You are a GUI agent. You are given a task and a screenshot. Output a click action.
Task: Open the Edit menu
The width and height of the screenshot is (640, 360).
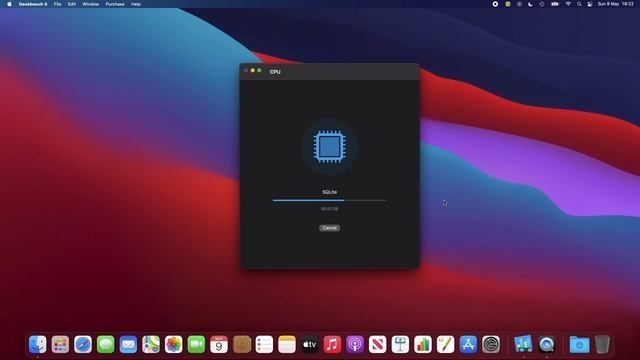coord(72,4)
